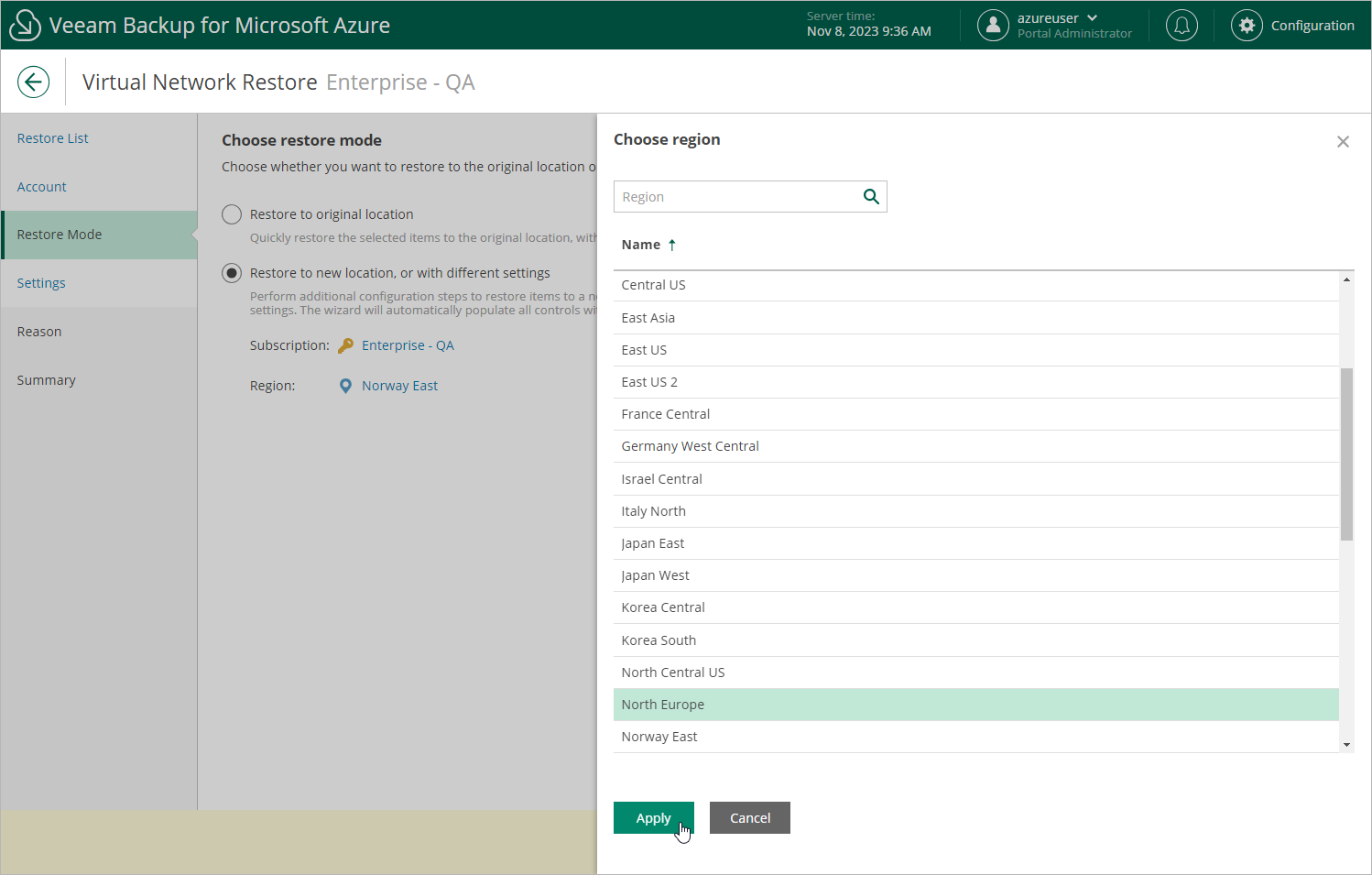Select Japan East region
This screenshot has height=875, width=1372.
976,543
